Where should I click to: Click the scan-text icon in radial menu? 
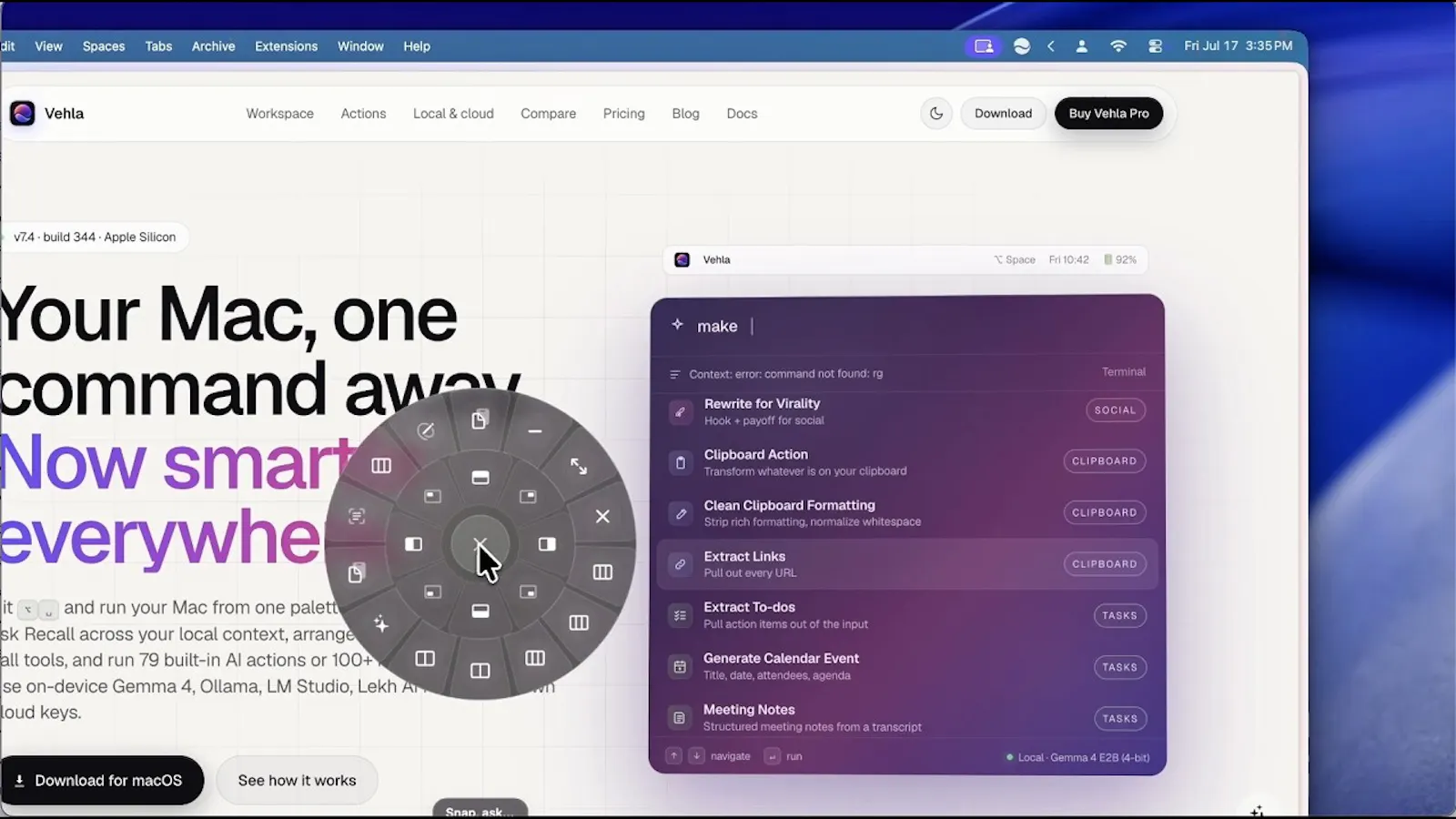click(357, 516)
